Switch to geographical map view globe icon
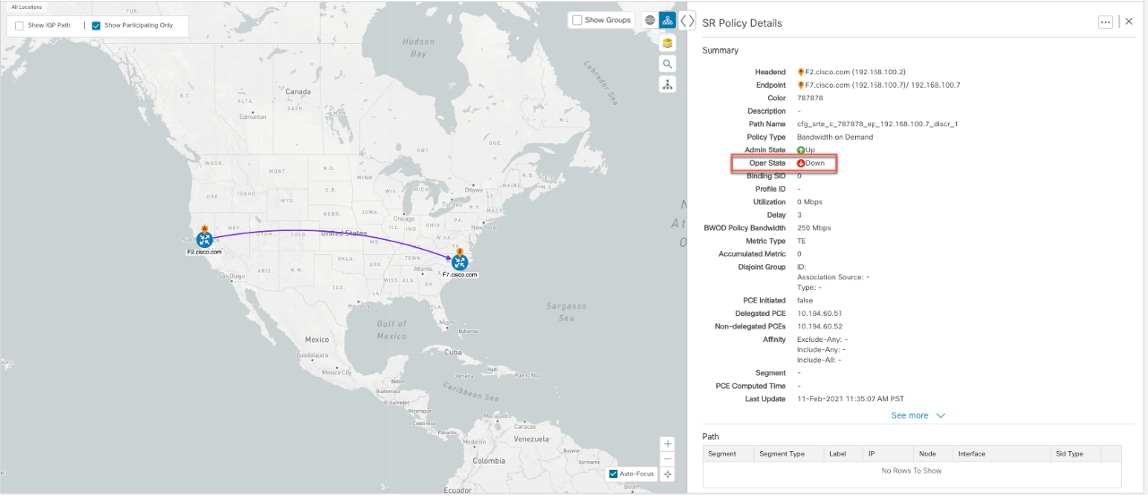The width and height of the screenshot is (1148, 496). click(x=650, y=20)
